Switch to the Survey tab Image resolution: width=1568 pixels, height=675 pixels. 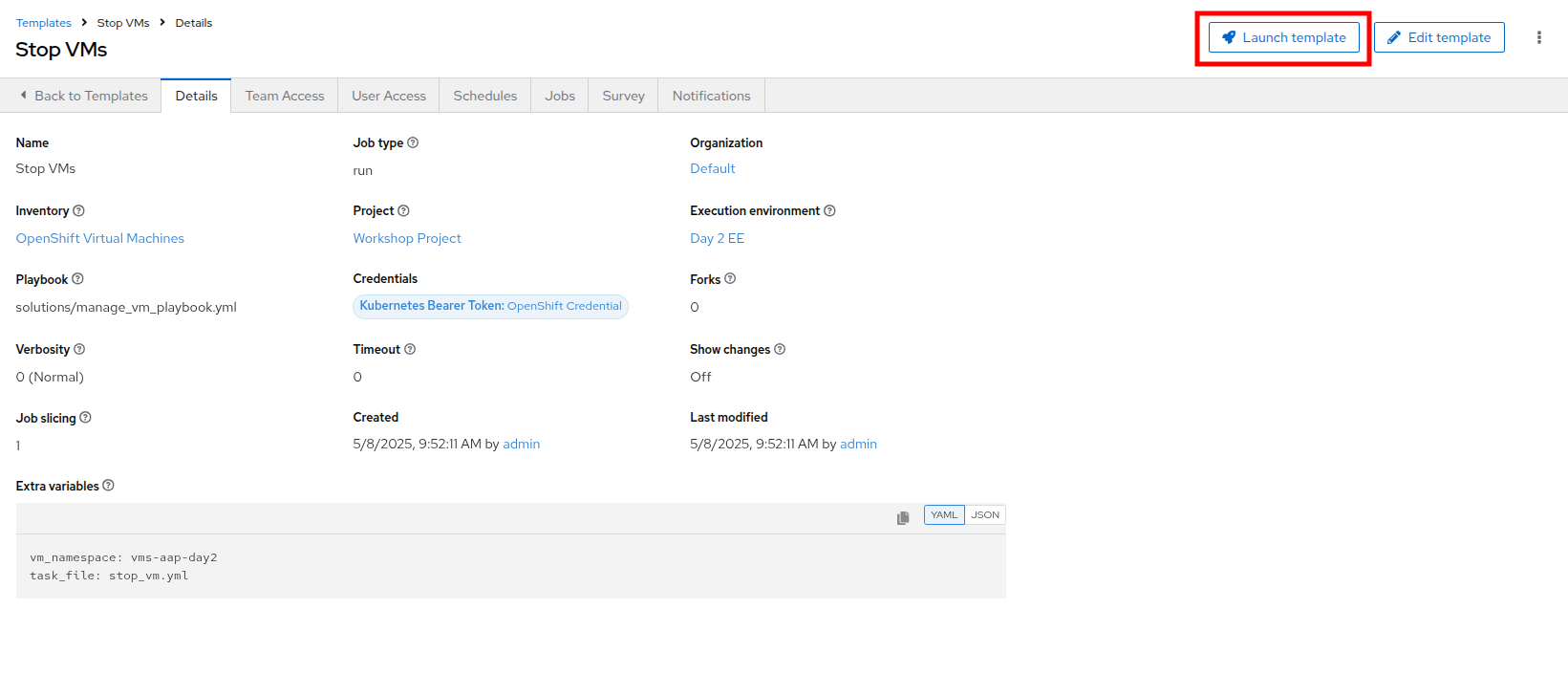click(x=623, y=96)
